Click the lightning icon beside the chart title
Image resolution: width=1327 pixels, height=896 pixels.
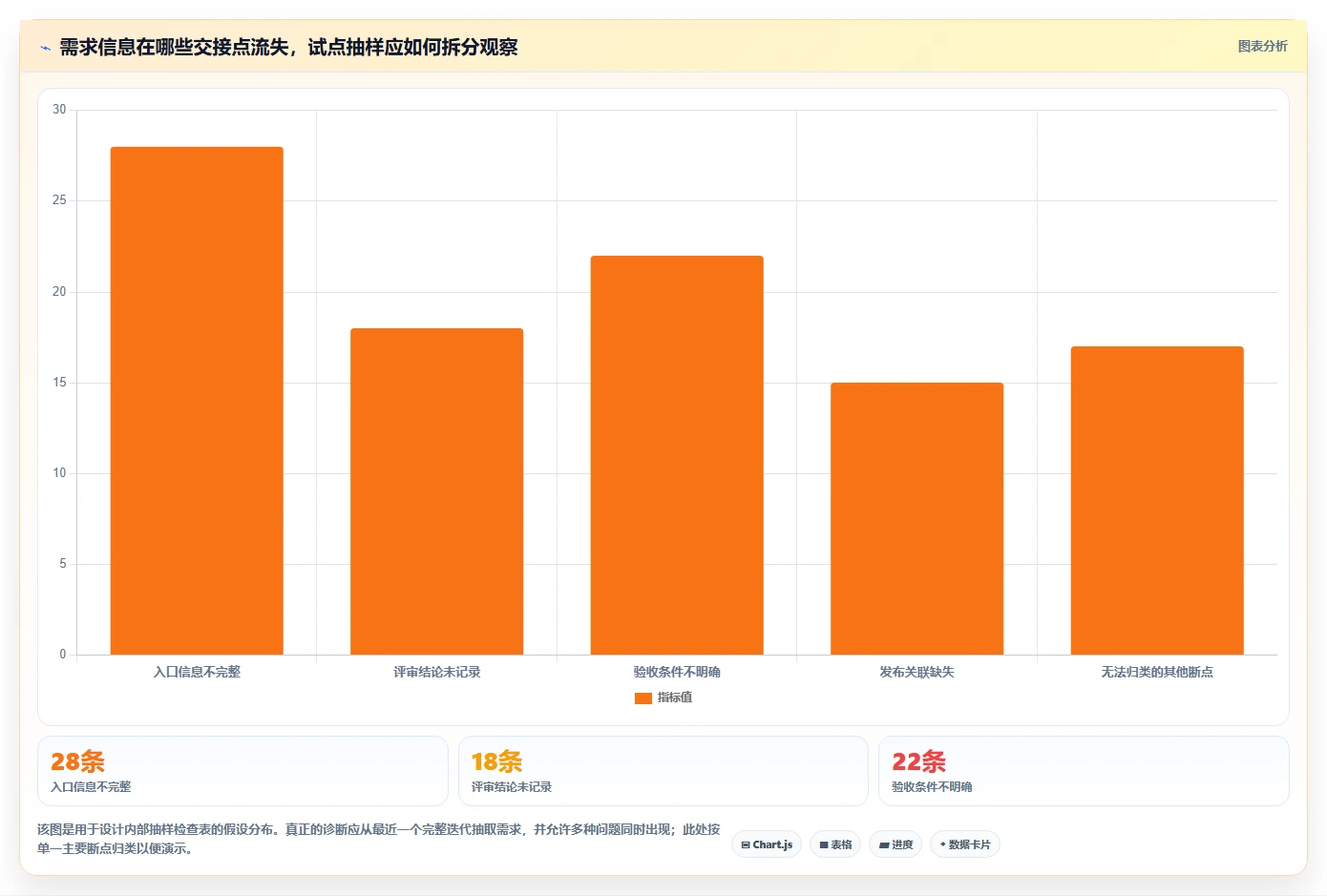click(45, 48)
